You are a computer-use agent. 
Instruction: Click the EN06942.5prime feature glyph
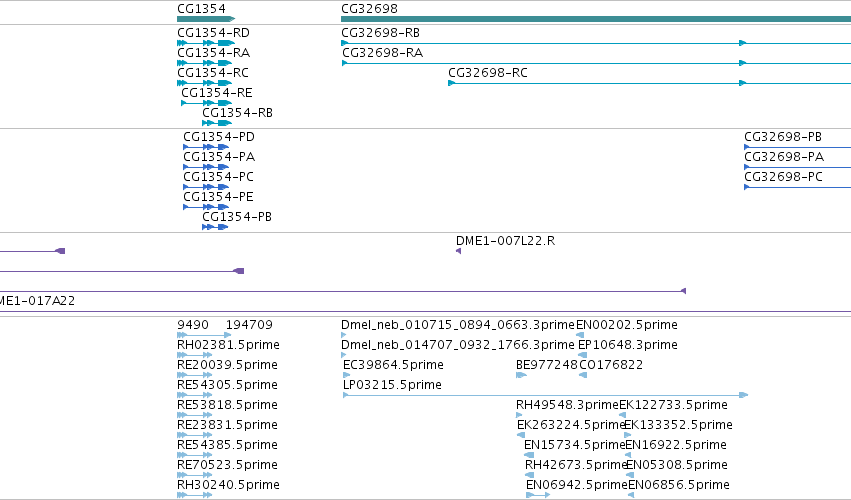click(538, 495)
